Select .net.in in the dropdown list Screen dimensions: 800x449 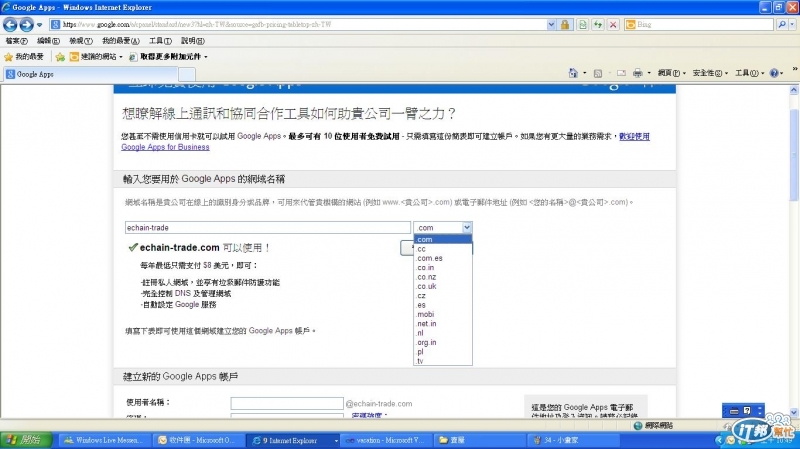443,323
